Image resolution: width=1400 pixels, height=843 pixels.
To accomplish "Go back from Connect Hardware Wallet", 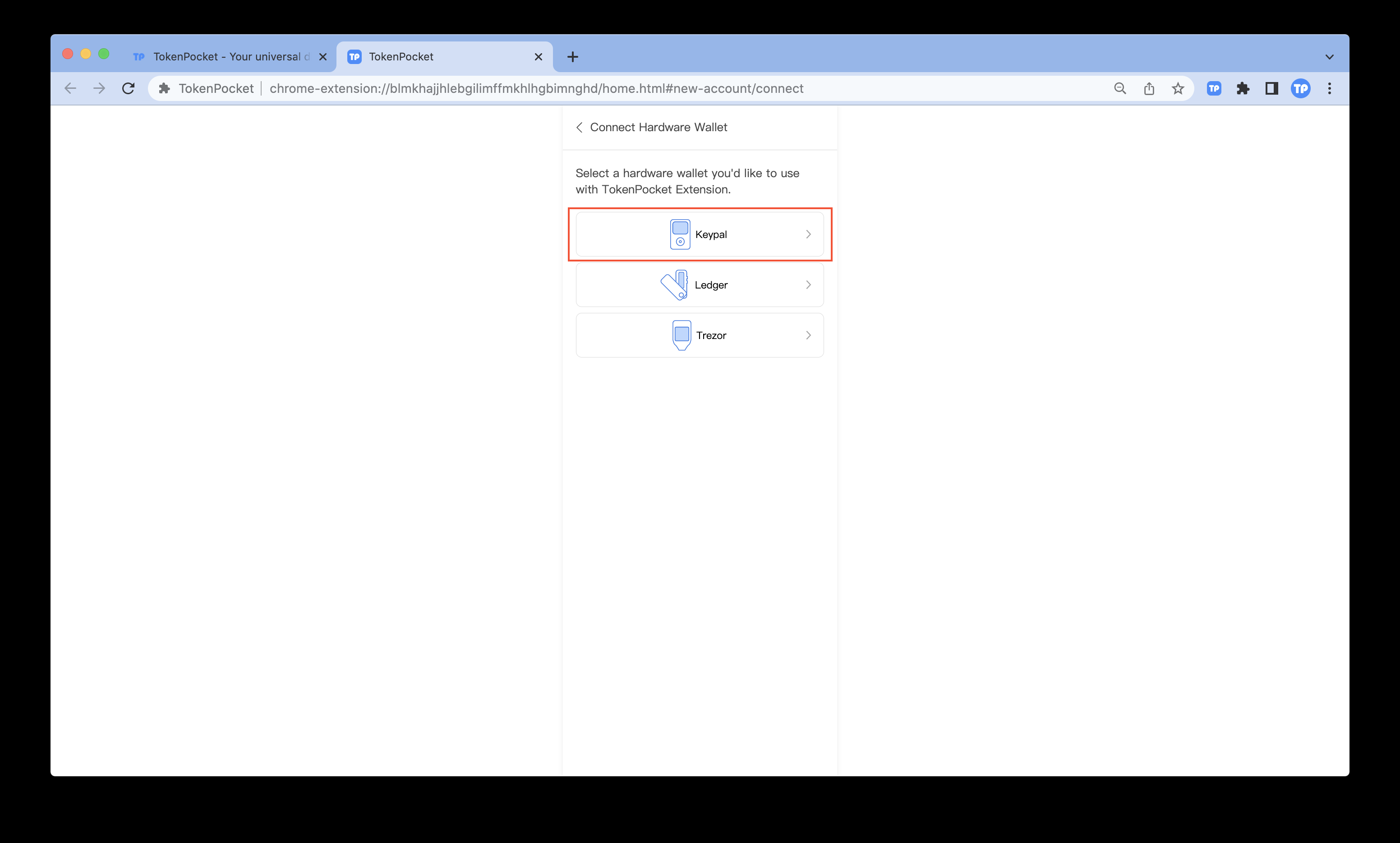I will (x=579, y=127).
